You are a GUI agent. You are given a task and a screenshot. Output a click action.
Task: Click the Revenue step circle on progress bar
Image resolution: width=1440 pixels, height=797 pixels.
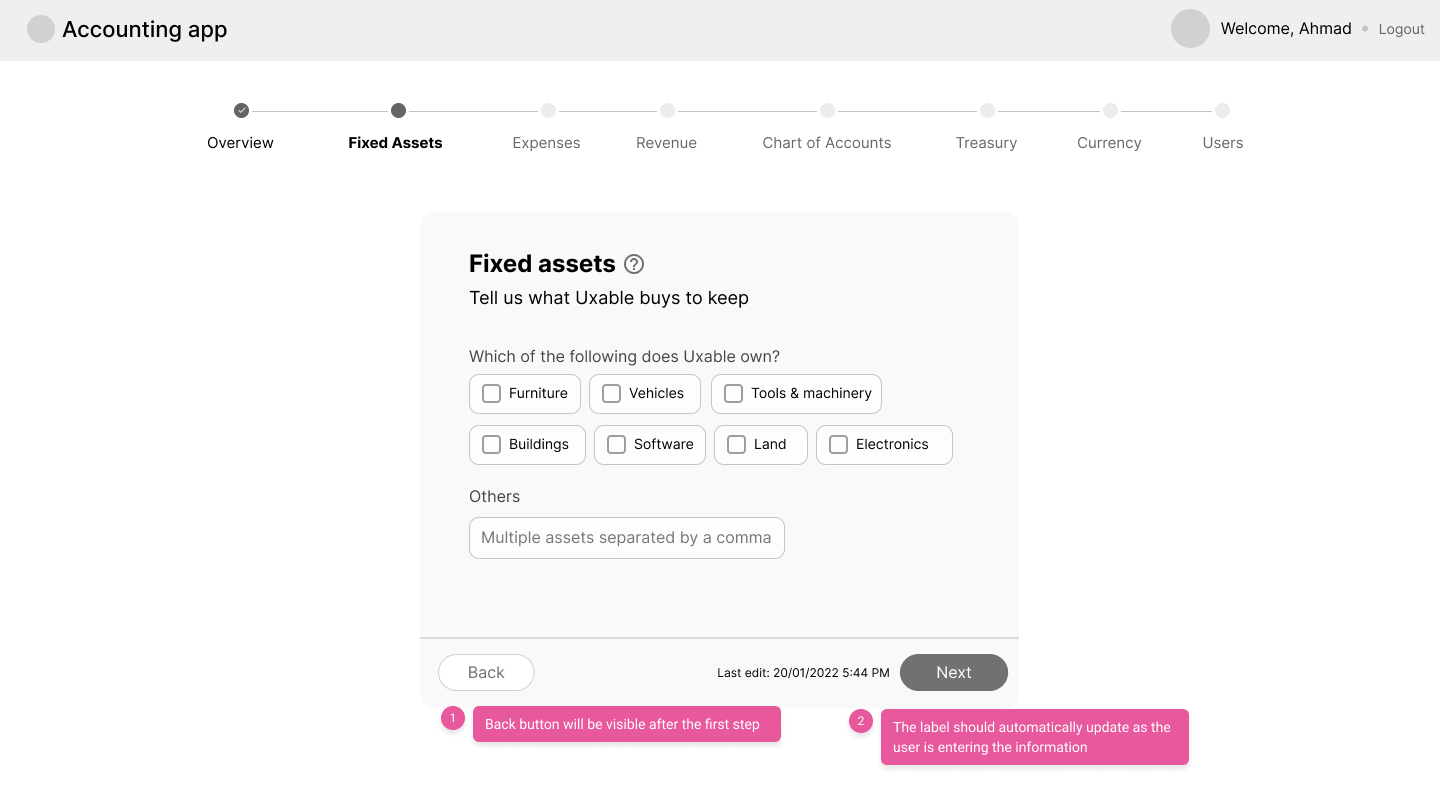pyautogui.click(x=666, y=111)
